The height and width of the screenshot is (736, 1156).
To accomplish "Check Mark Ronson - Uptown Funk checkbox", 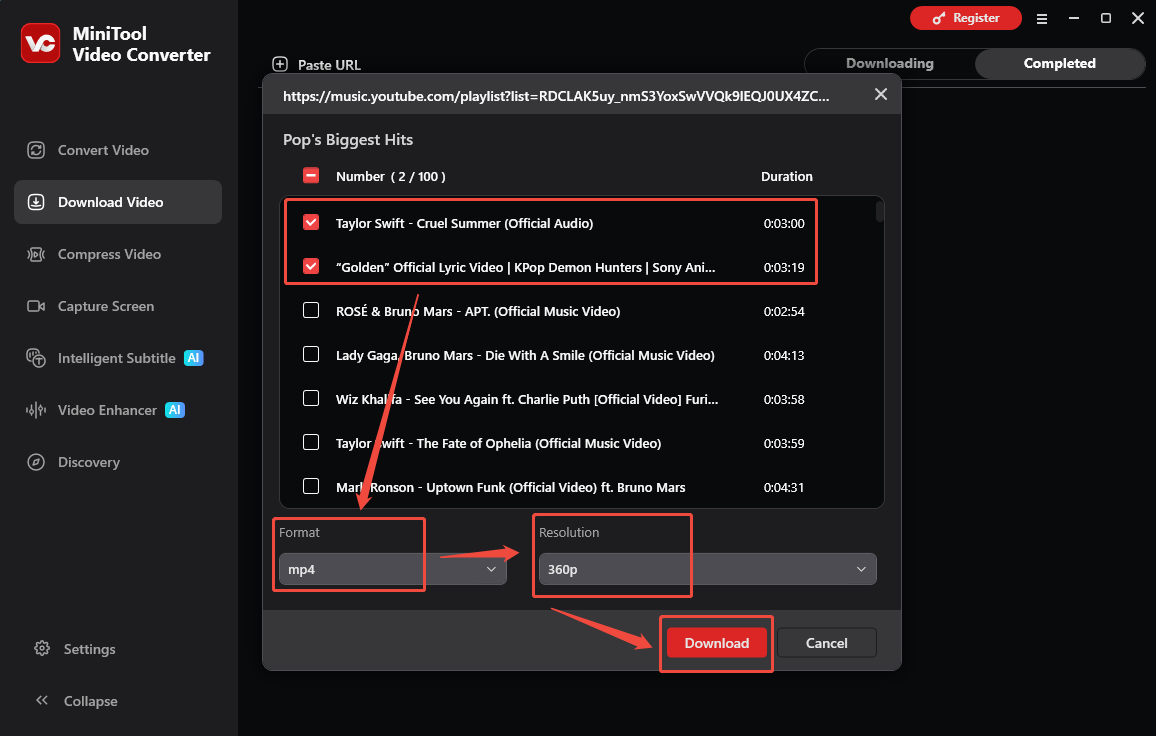I will 311,487.
